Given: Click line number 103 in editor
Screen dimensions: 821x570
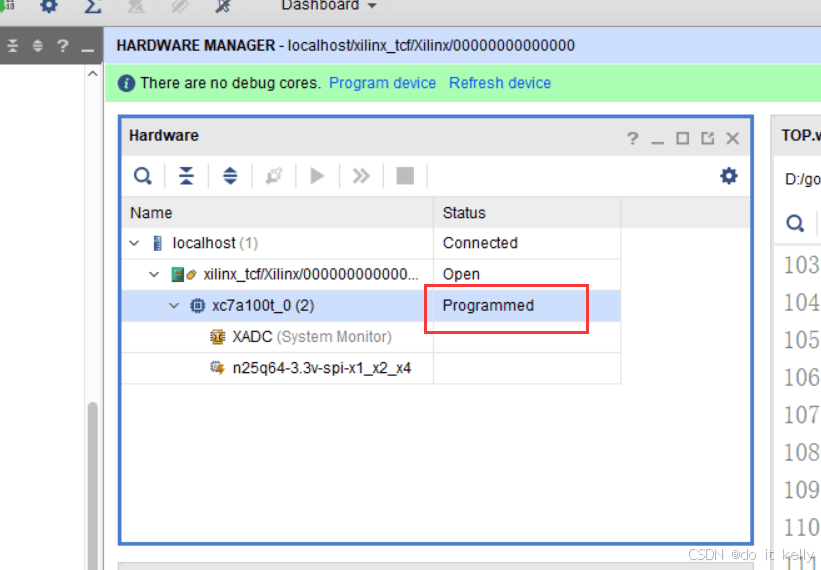Looking at the screenshot, I should point(801,265).
